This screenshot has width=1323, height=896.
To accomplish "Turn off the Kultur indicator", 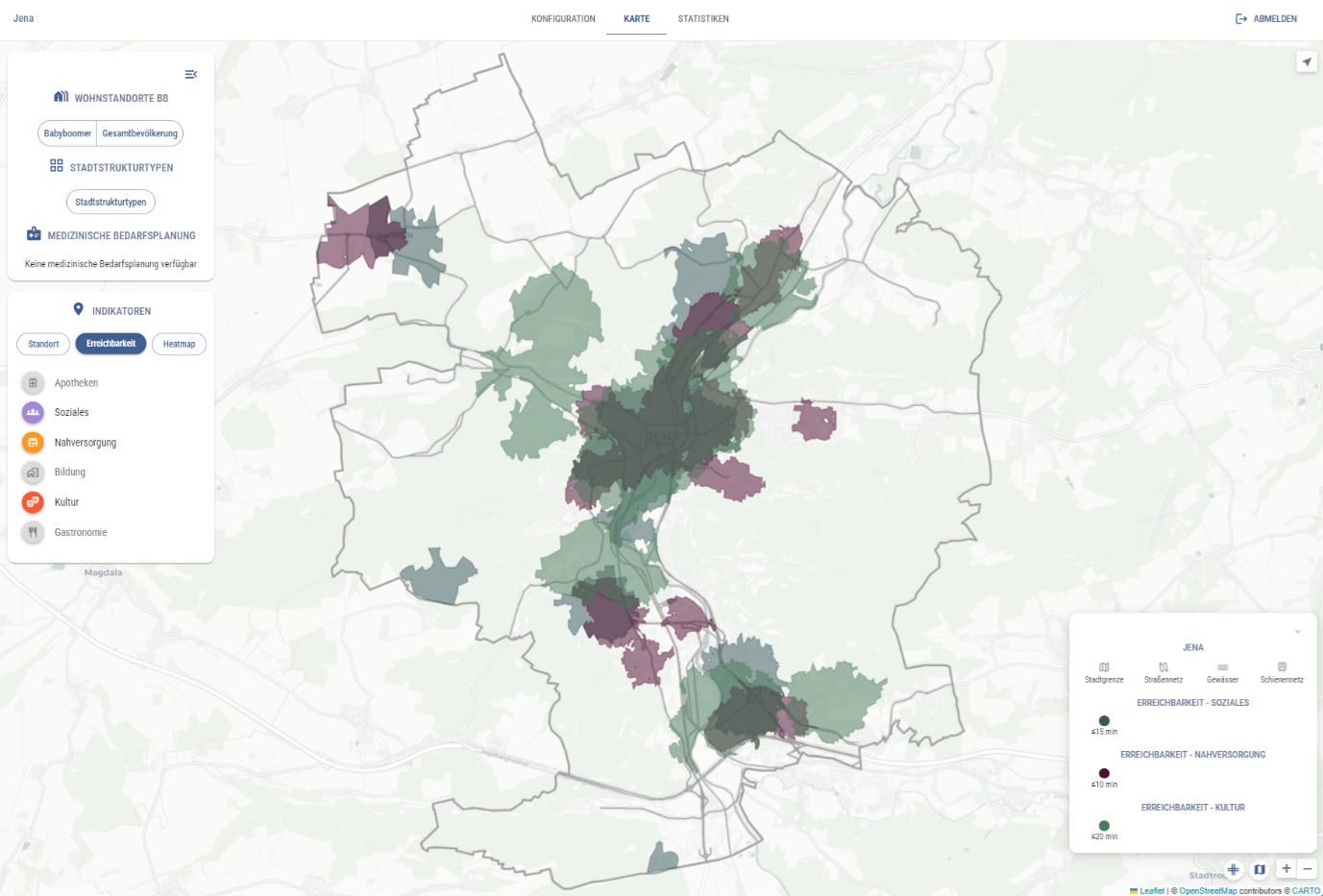I will pyautogui.click(x=34, y=502).
